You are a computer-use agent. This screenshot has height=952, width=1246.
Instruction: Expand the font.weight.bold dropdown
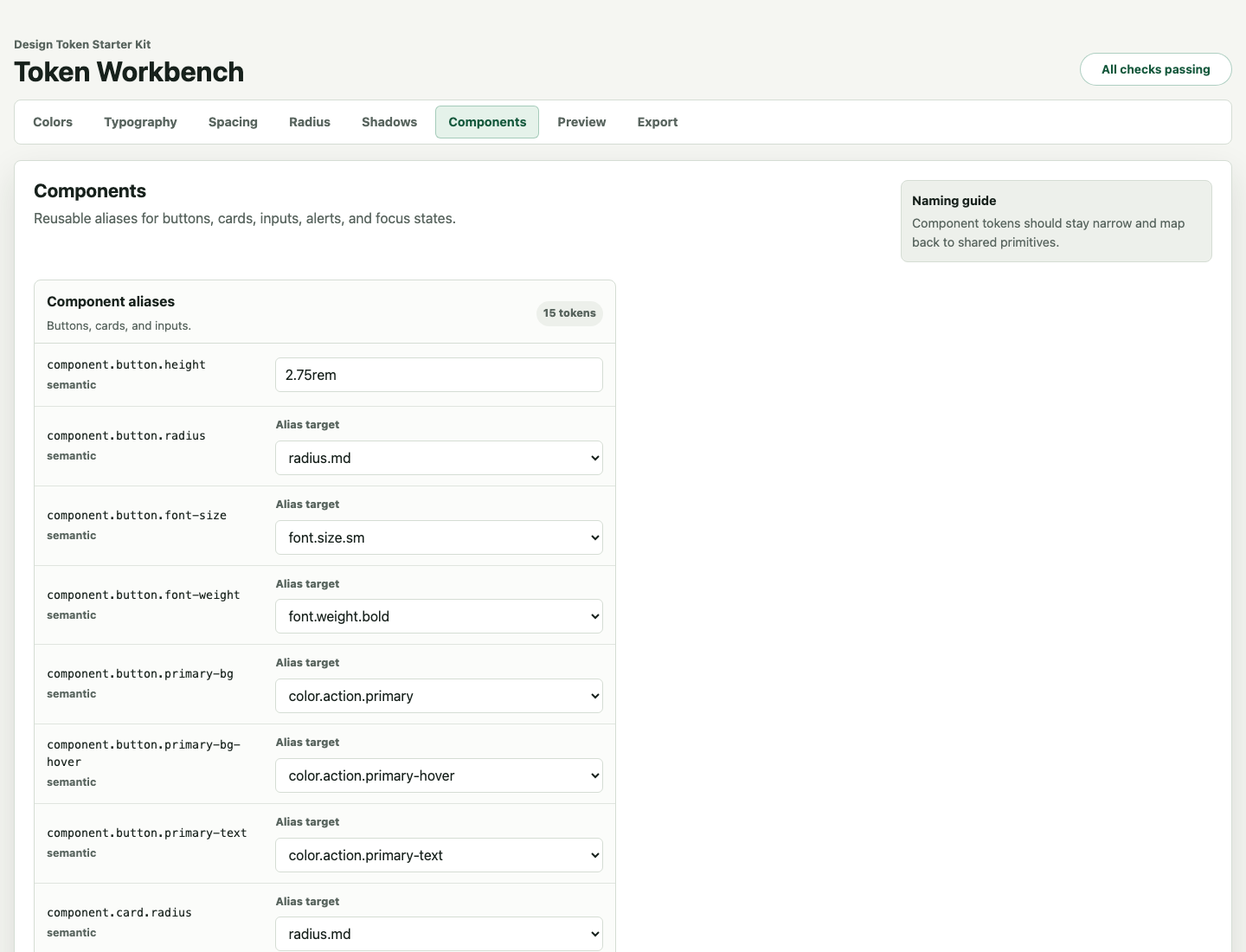[x=439, y=616]
